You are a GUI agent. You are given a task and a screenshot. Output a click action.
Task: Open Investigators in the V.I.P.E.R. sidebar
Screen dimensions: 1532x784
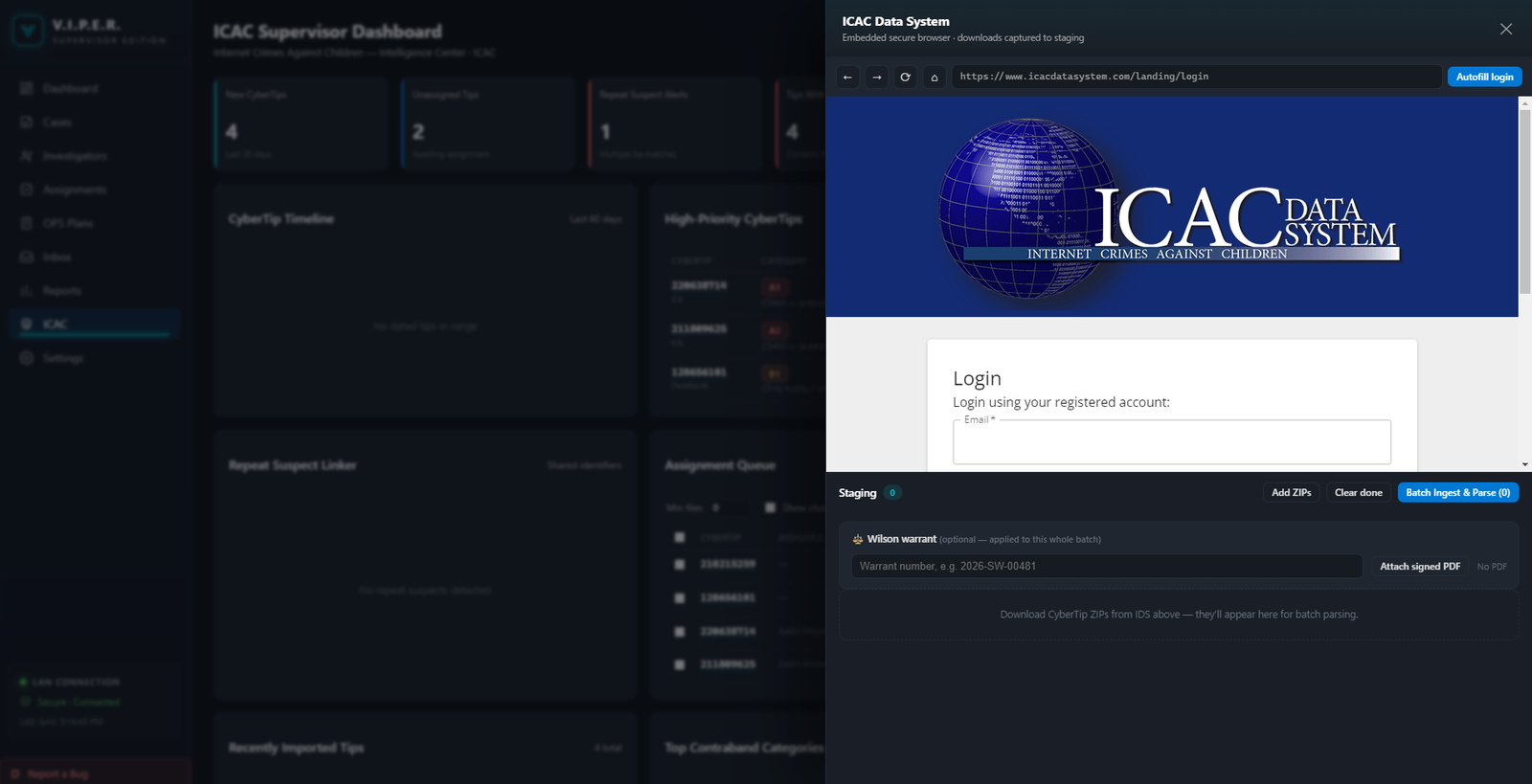pyautogui.click(x=94, y=155)
